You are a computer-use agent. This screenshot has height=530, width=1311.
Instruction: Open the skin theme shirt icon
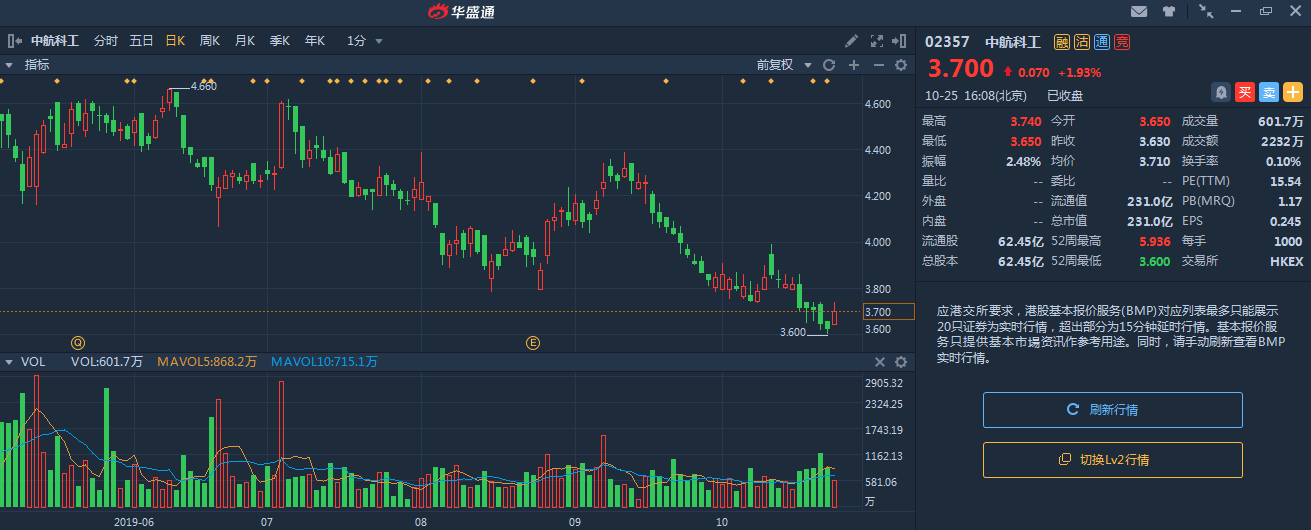[1169, 12]
